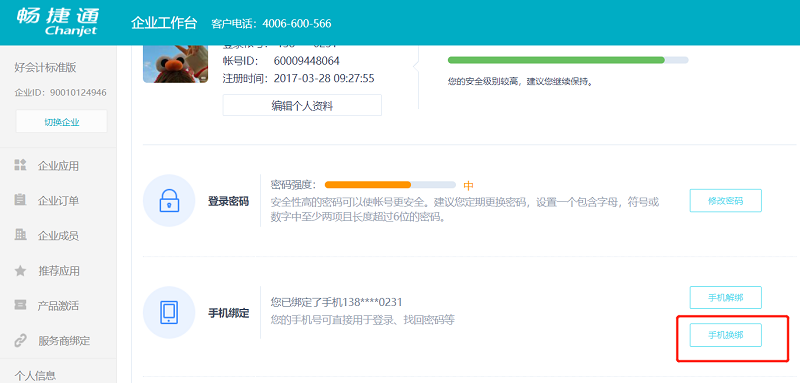Open the 个人信息 sidebar section

[35, 375]
